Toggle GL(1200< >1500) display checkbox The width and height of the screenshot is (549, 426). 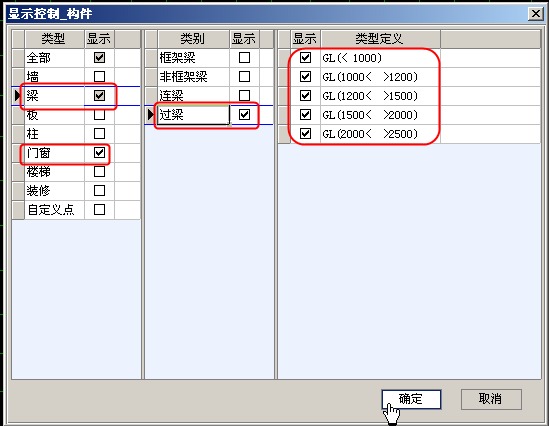click(305, 95)
